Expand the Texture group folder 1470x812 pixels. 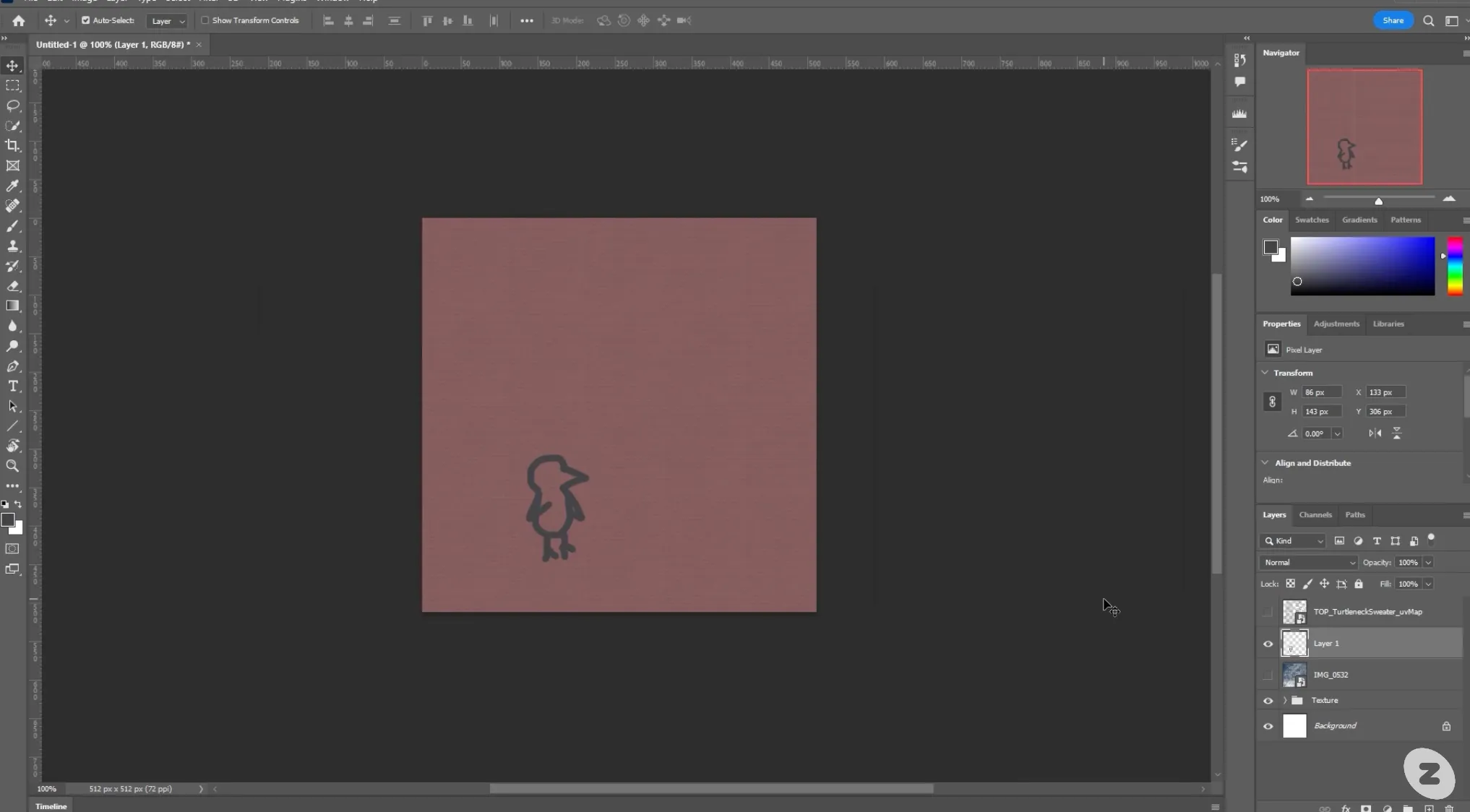coord(1285,701)
